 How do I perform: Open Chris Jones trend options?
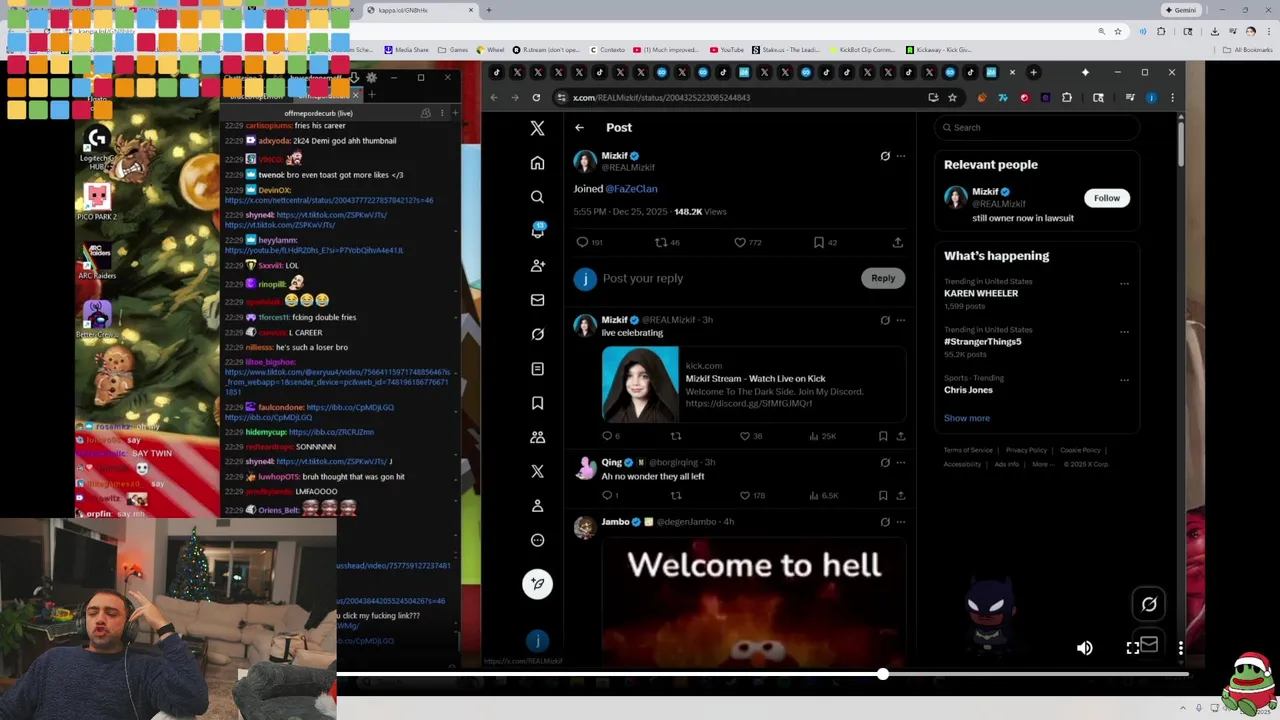(x=1124, y=380)
